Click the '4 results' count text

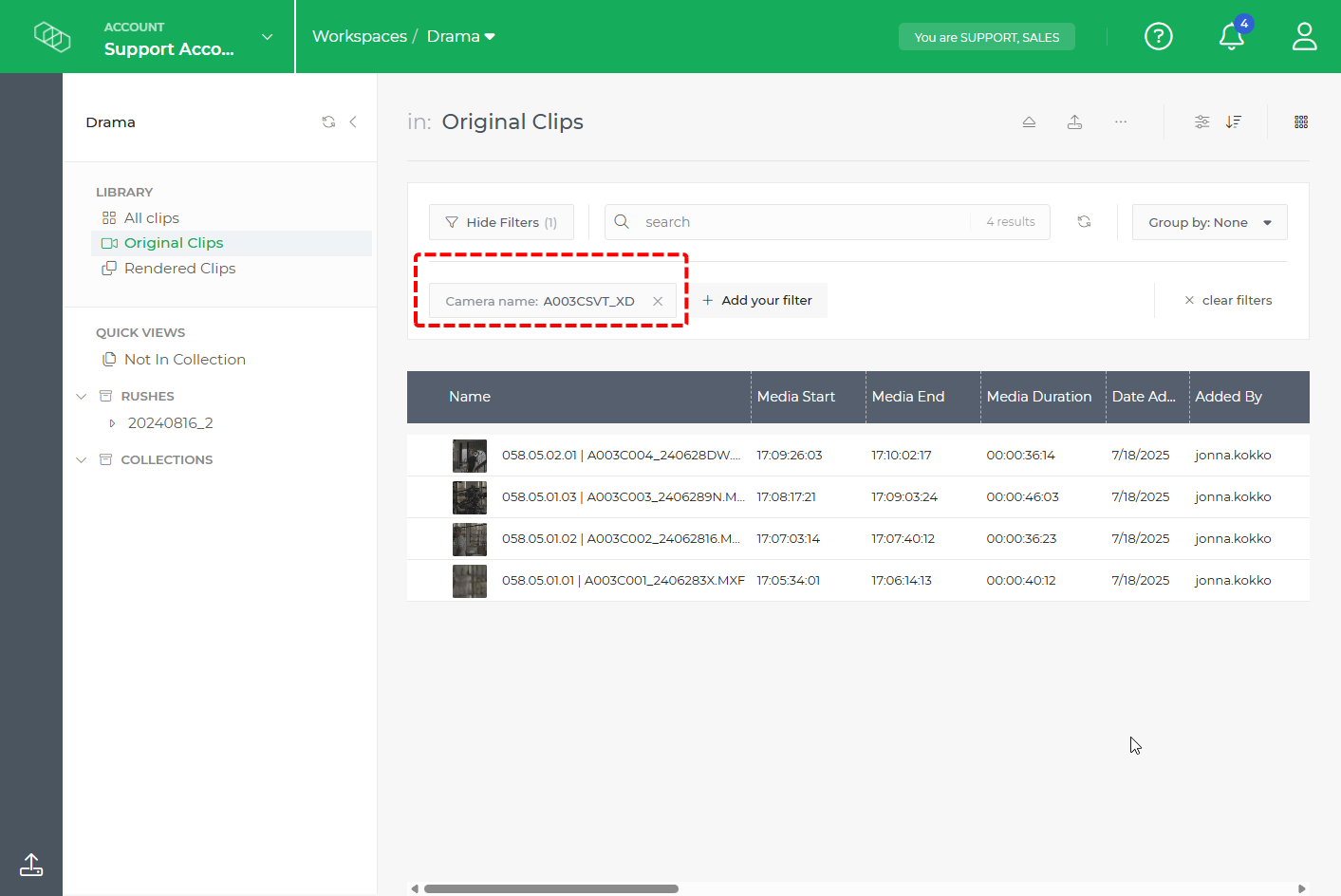[1011, 222]
